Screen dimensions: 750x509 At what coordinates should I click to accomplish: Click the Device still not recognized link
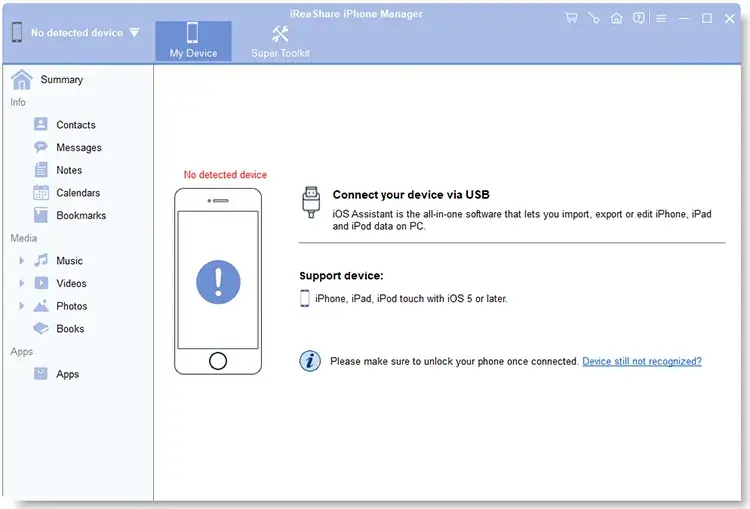[x=641, y=361]
